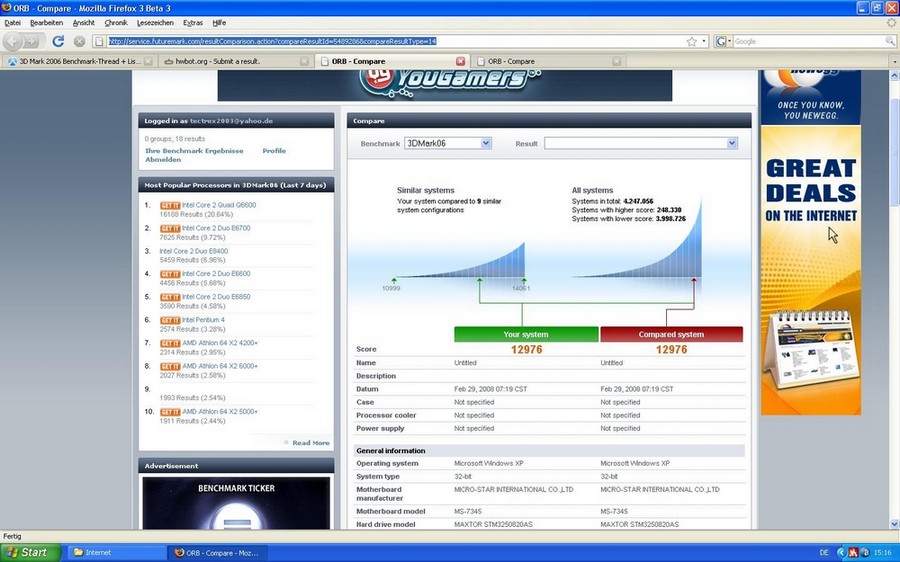Open the Hilfe menu
900x562 pixels.
[x=219, y=23]
